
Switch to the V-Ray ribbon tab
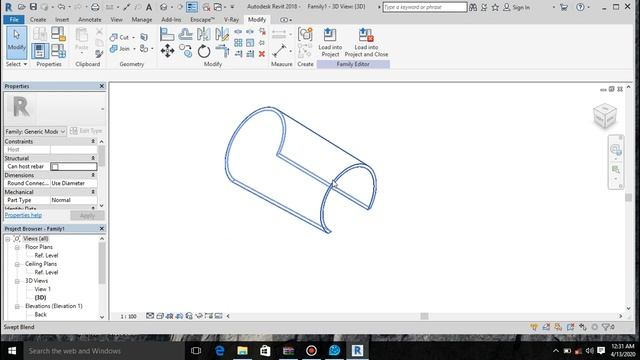click(x=231, y=20)
